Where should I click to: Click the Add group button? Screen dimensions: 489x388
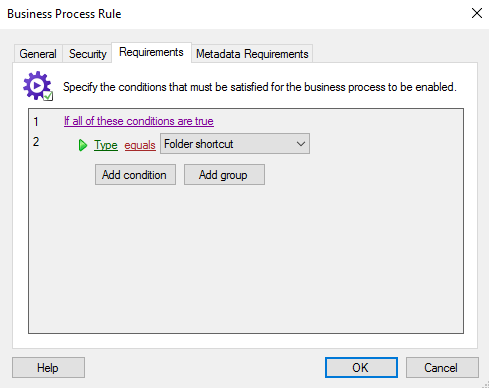pyautogui.click(x=224, y=174)
